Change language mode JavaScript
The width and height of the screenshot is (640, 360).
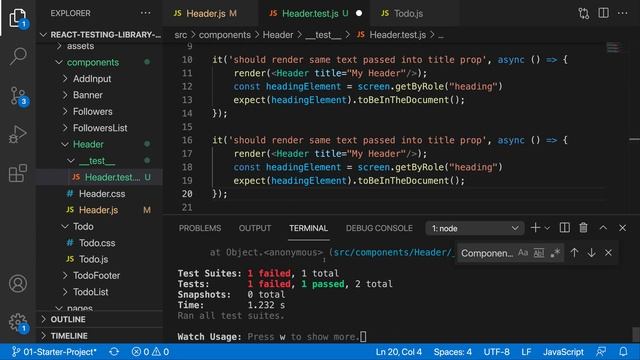[x=563, y=351]
